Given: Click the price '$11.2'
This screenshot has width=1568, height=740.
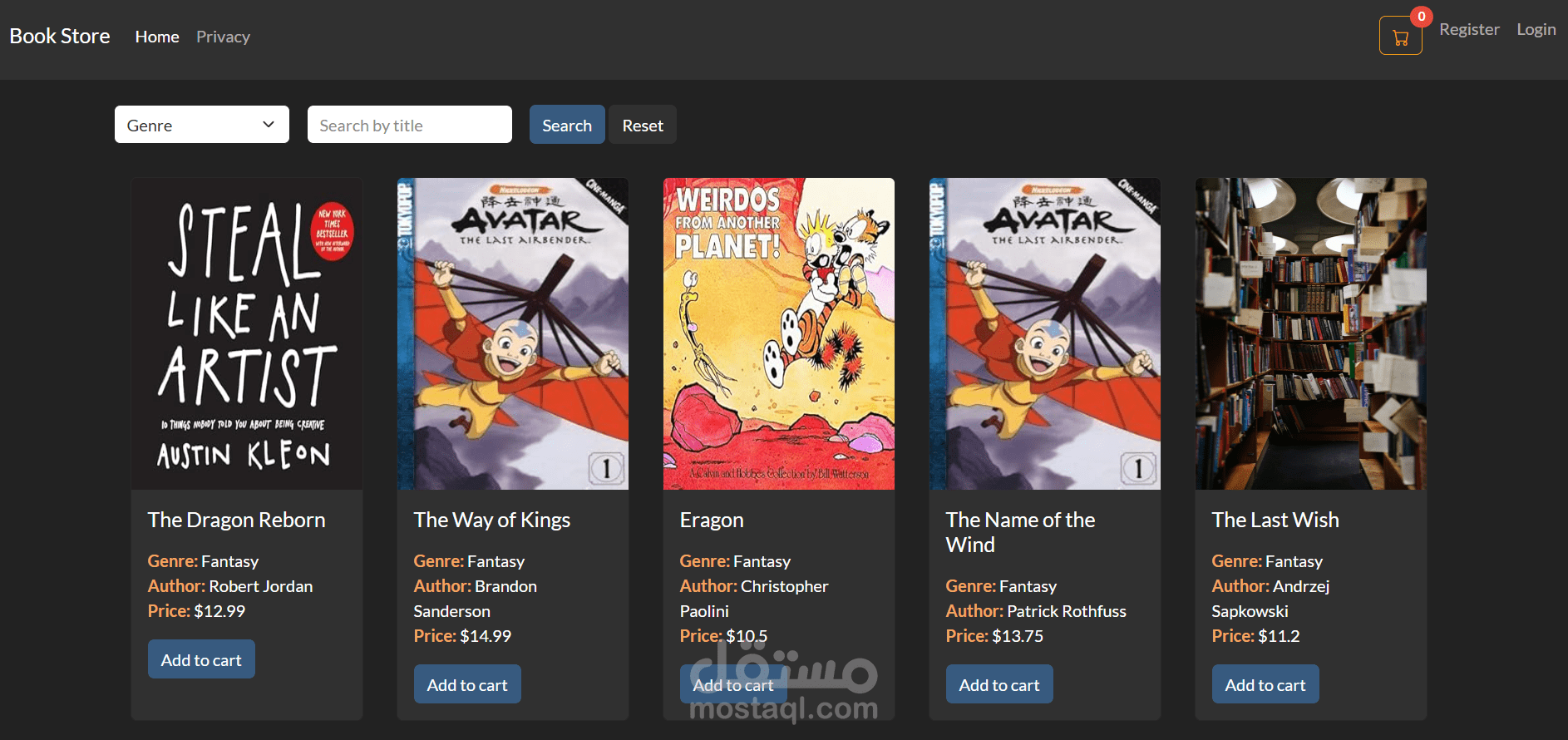Looking at the screenshot, I should (1279, 636).
